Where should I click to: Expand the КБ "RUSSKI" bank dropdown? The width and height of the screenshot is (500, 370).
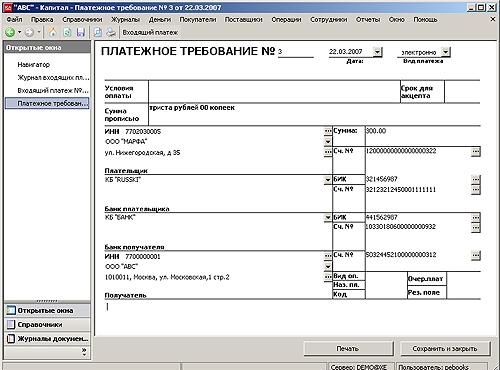point(328,180)
